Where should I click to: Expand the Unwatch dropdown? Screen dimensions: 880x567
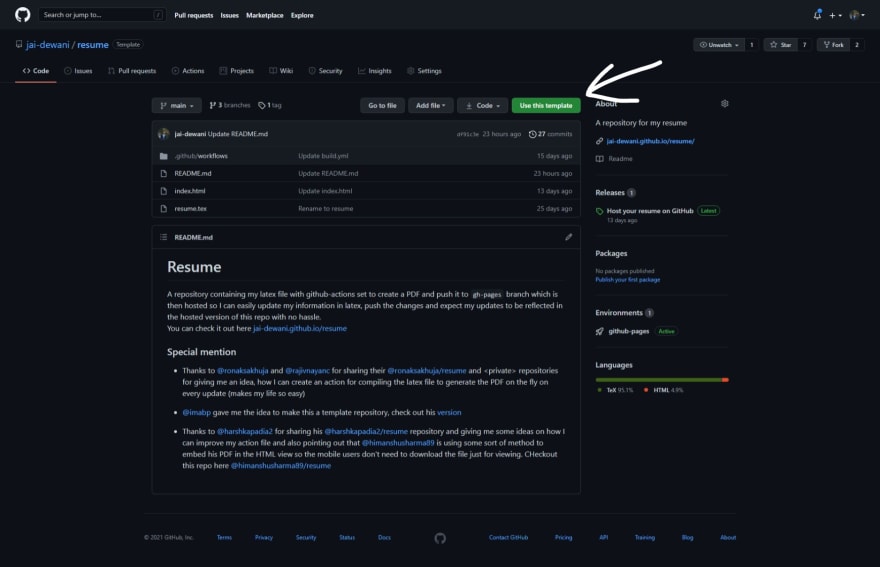pyautogui.click(x=719, y=45)
